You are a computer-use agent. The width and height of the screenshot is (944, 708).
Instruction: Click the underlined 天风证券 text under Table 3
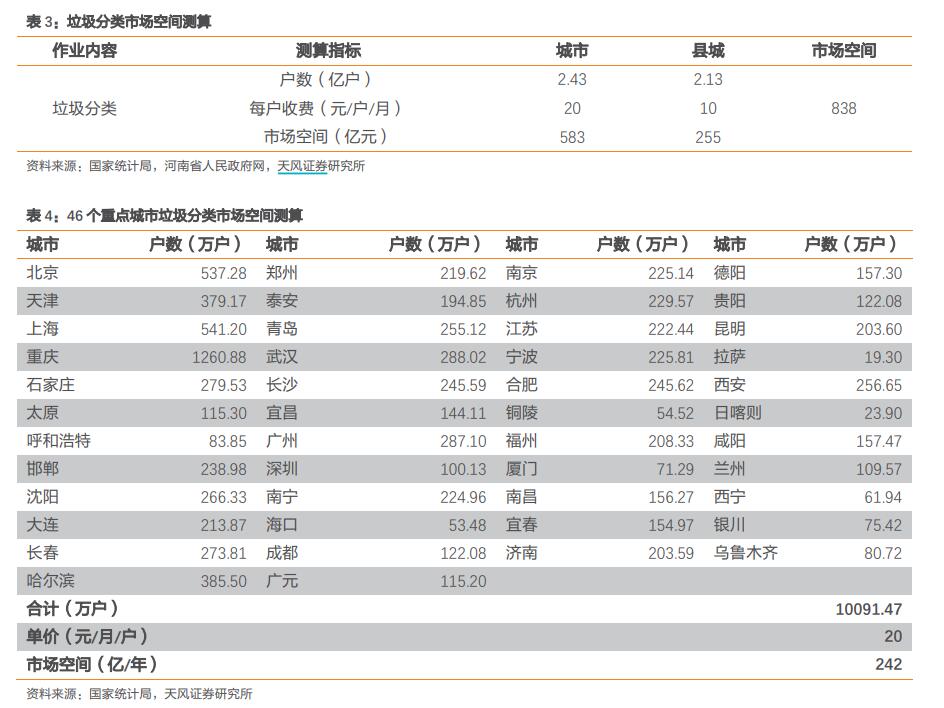tap(302, 166)
